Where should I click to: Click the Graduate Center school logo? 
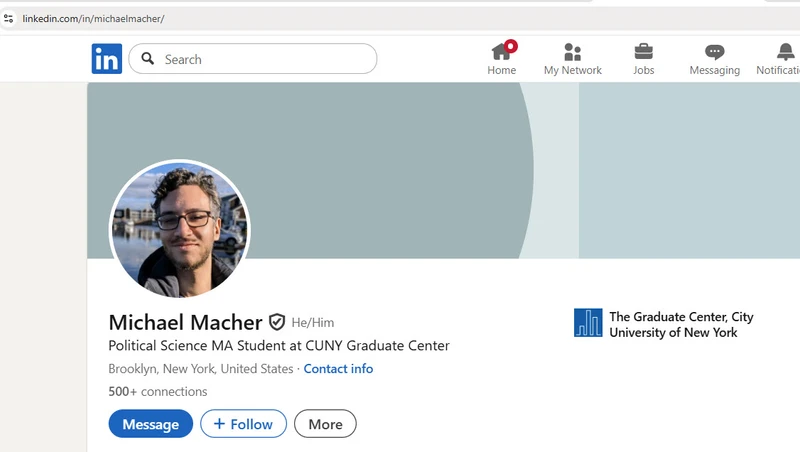pos(588,322)
